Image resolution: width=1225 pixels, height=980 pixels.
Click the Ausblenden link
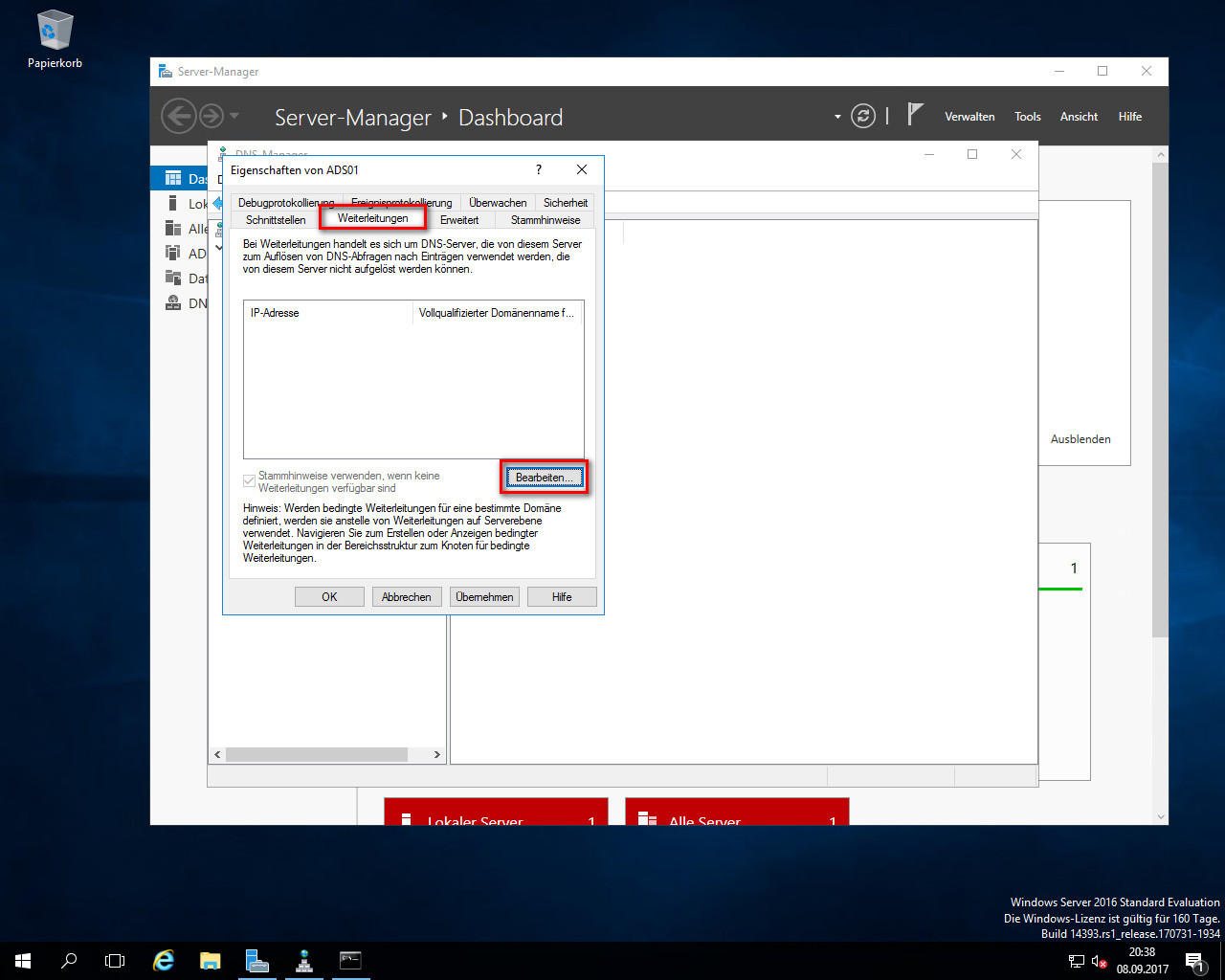1080,439
